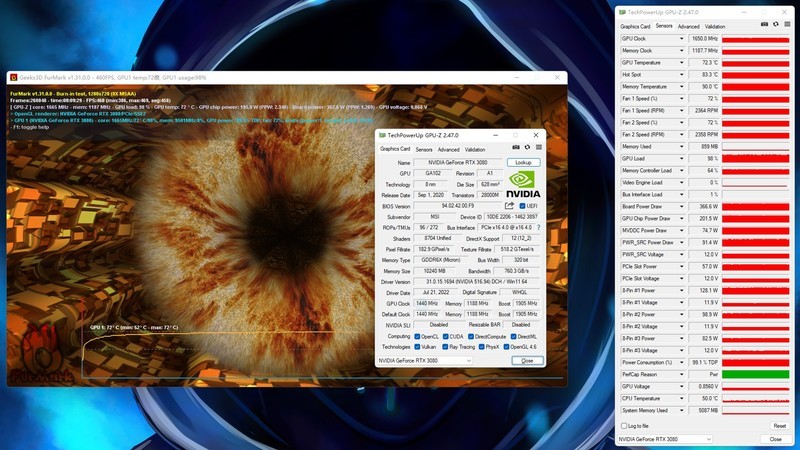Enable the Log to file checkbox
Image resolution: width=800 pixels, height=450 pixels.
[625, 426]
